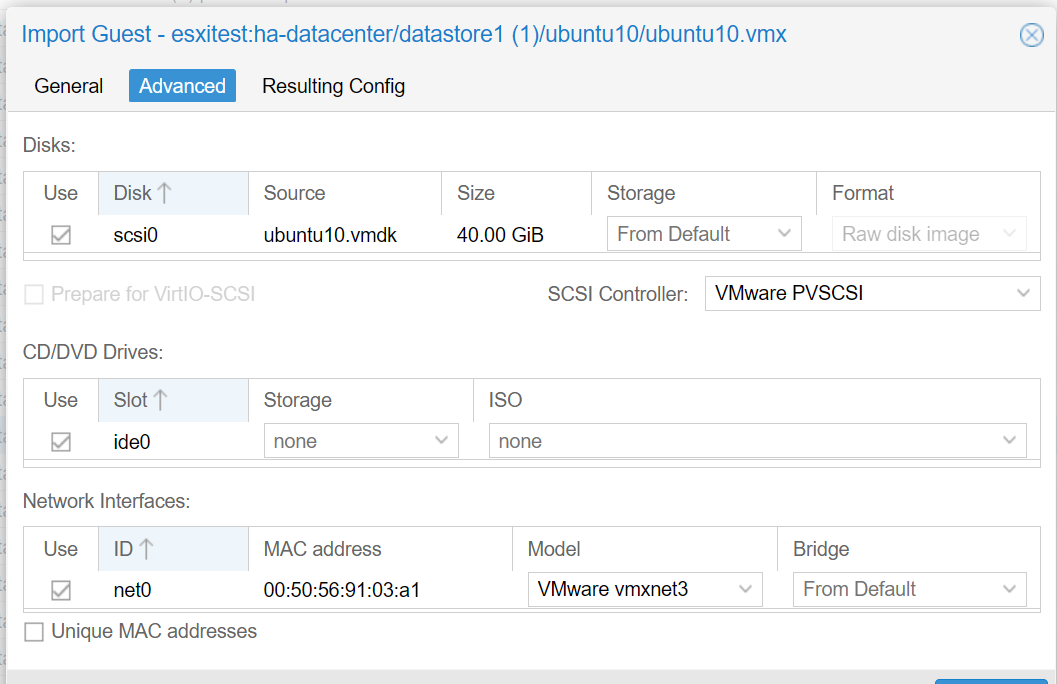
Task: Click the Slot column sort arrow
Action: coord(160,400)
